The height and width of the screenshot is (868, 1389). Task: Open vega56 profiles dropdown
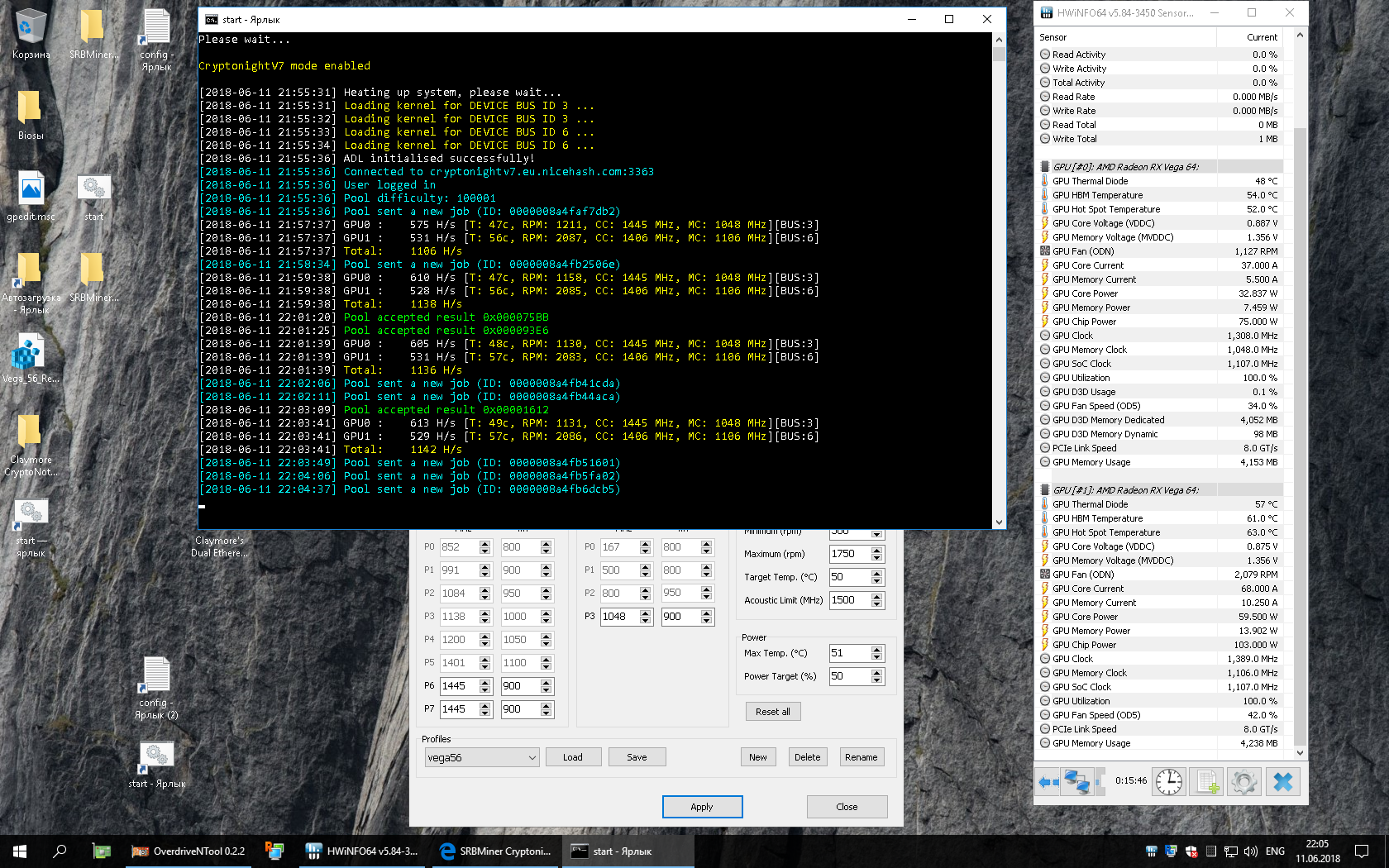click(482, 757)
